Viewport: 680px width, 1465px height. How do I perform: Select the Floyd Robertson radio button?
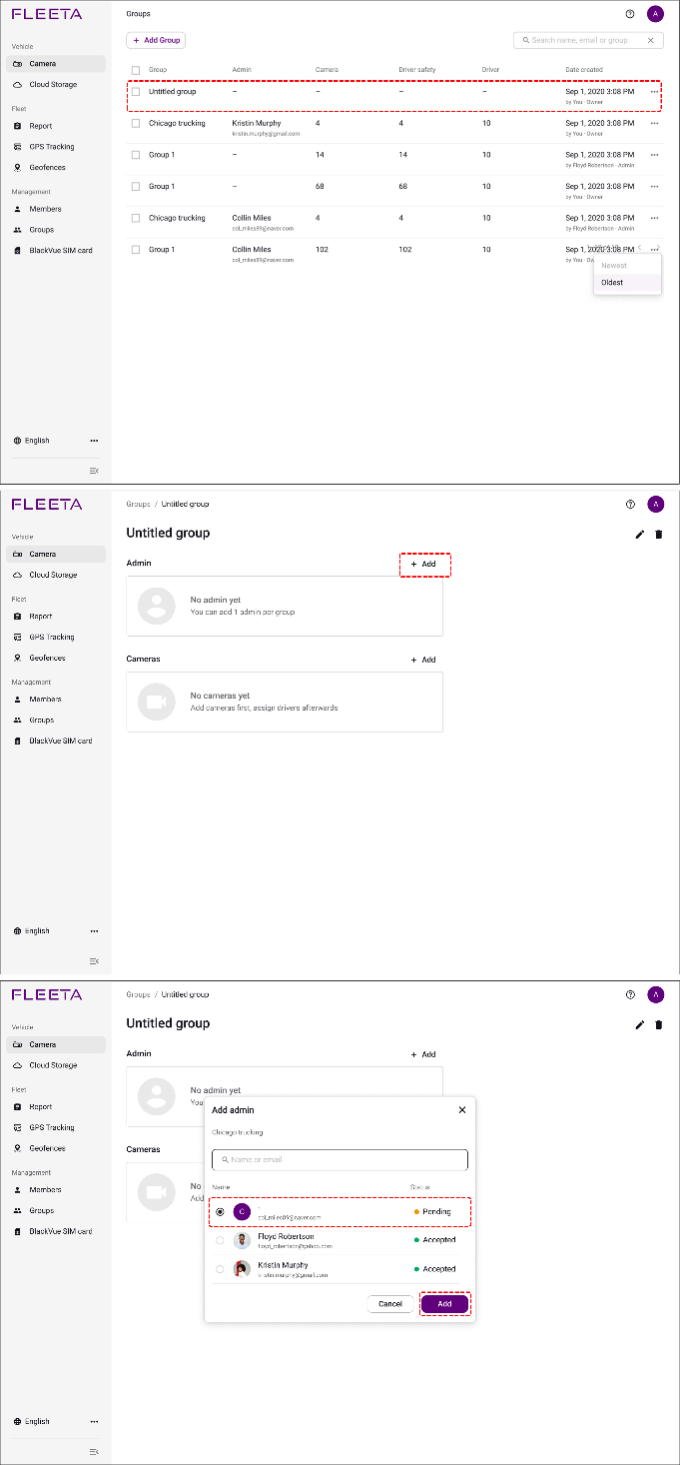tap(220, 1240)
